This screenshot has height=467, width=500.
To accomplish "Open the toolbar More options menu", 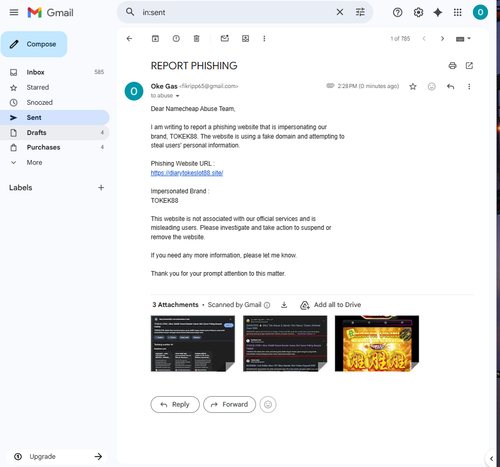I will click(264, 39).
